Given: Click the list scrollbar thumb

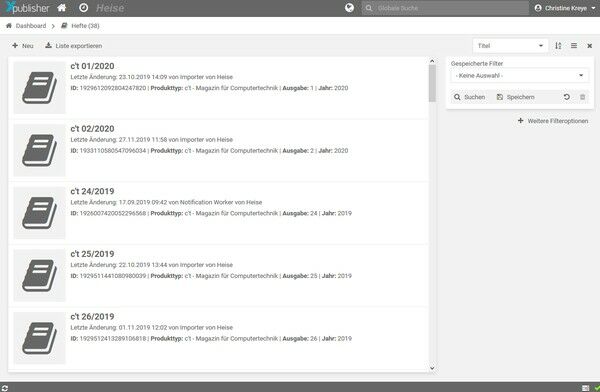Looking at the screenshot, I should click(x=432, y=83).
